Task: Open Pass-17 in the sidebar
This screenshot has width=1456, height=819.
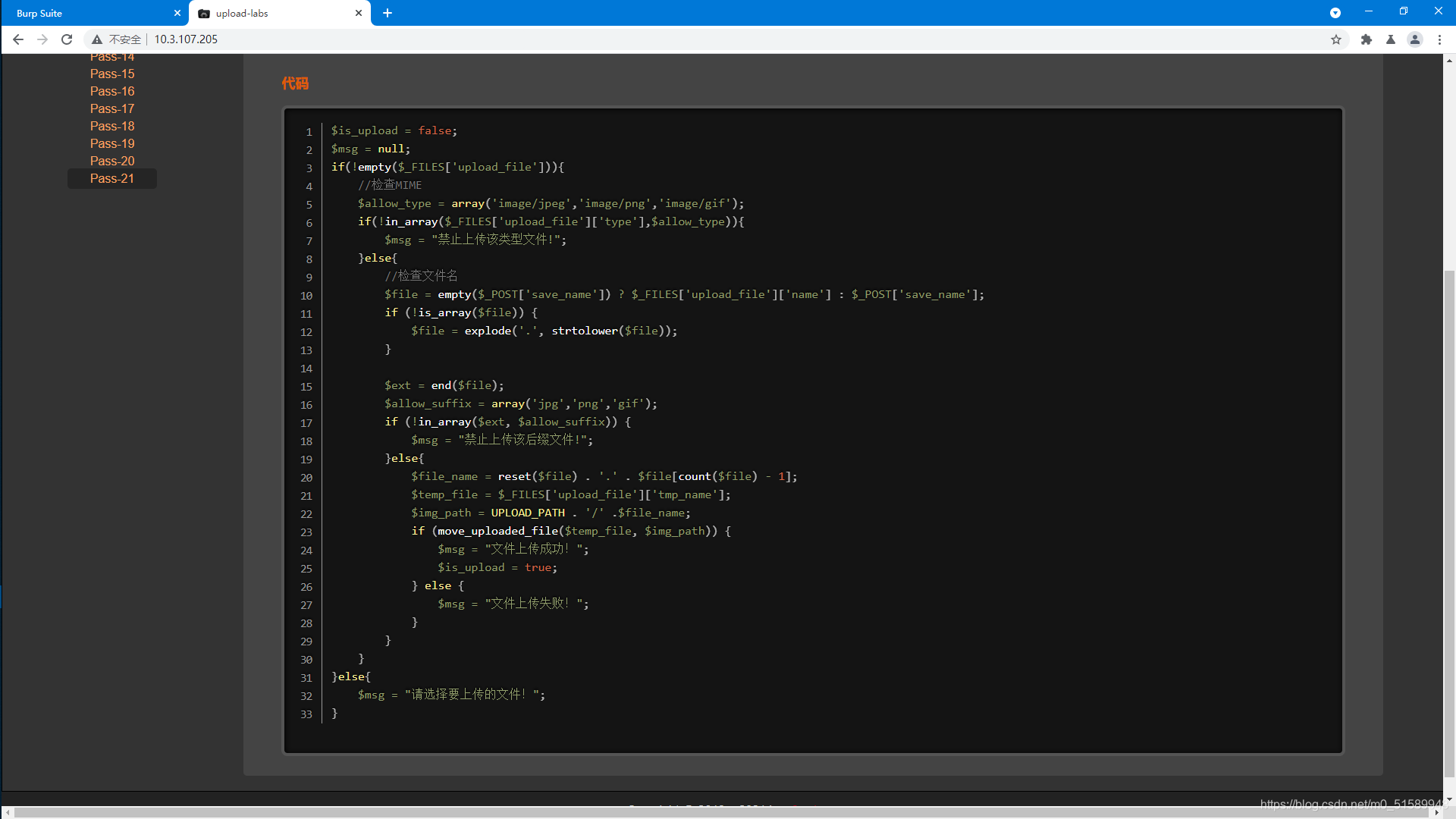Action: 112,108
